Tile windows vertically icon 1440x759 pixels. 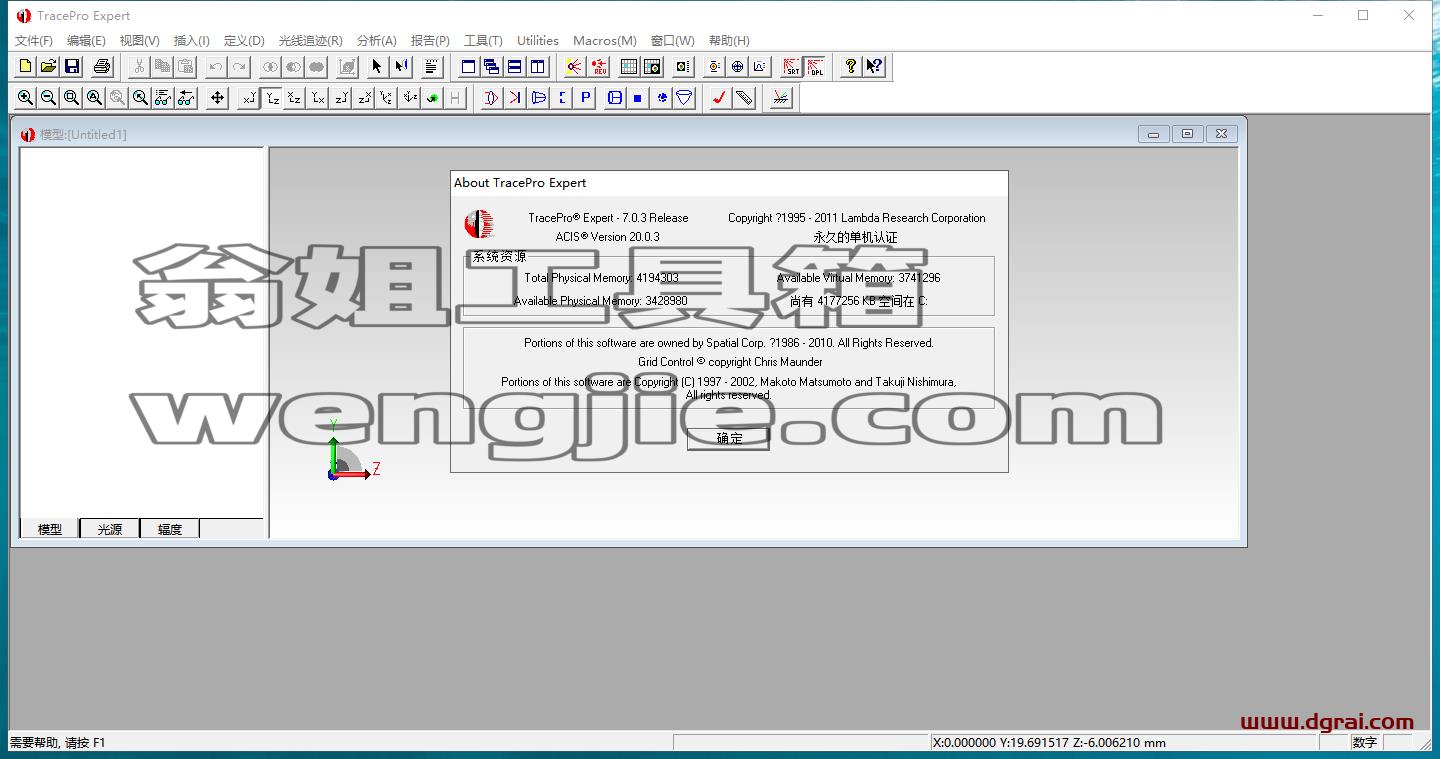click(537, 67)
